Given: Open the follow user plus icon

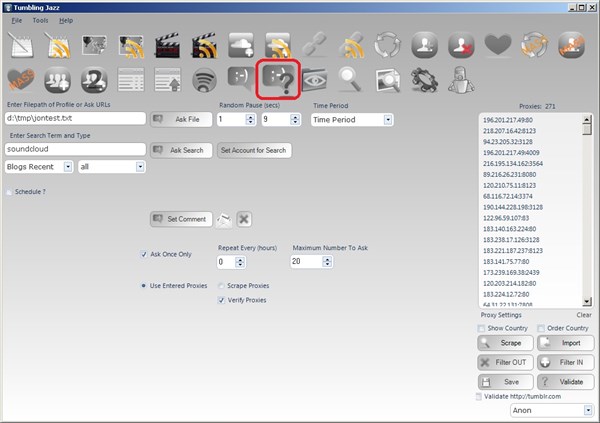Looking at the screenshot, I should click(x=424, y=45).
